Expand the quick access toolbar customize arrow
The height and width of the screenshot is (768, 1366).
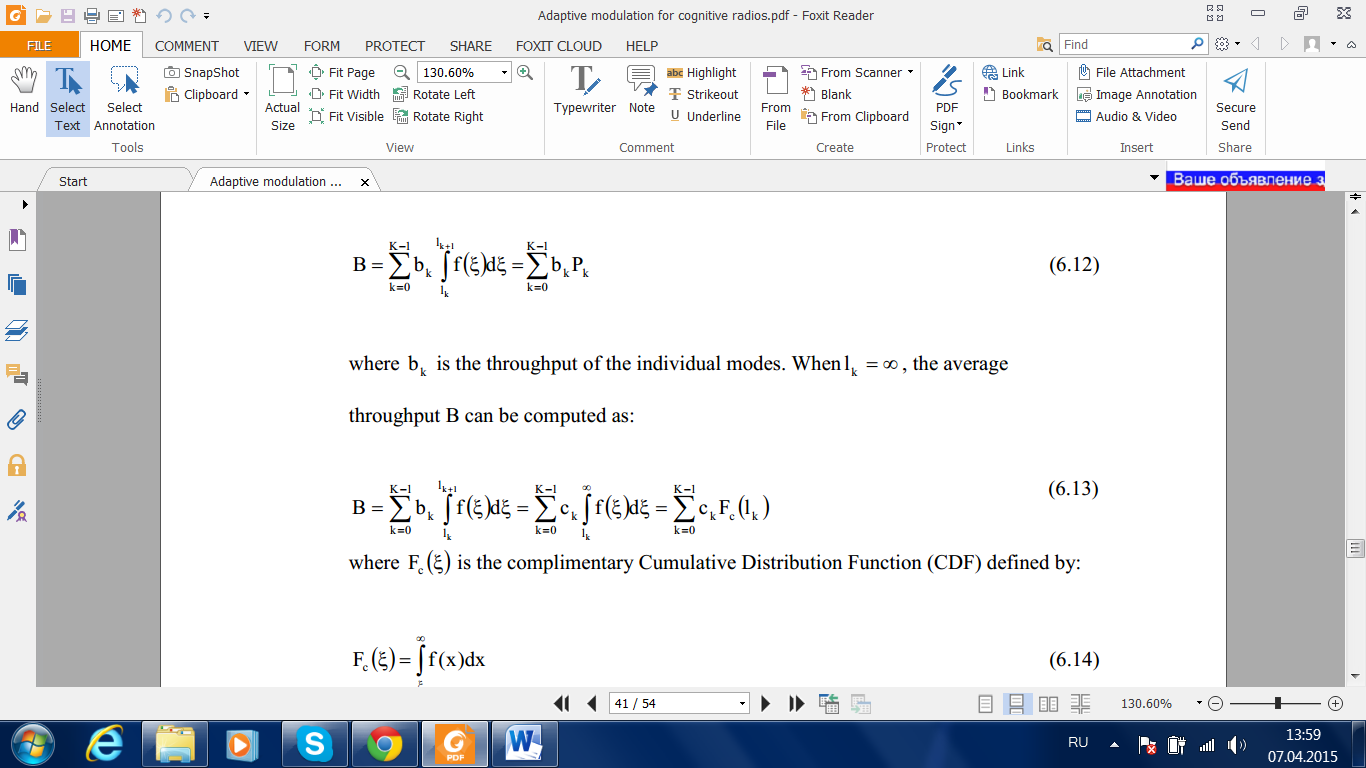click(x=206, y=15)
